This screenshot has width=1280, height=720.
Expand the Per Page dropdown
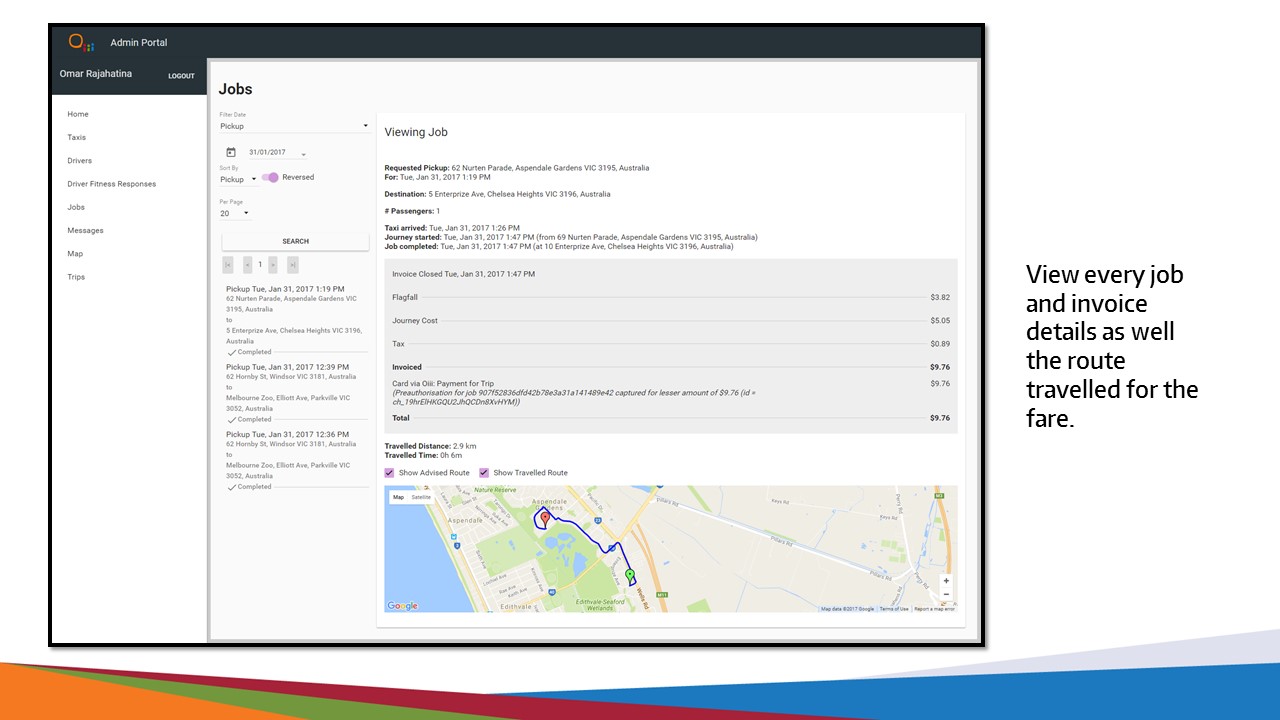coord(235,213)
